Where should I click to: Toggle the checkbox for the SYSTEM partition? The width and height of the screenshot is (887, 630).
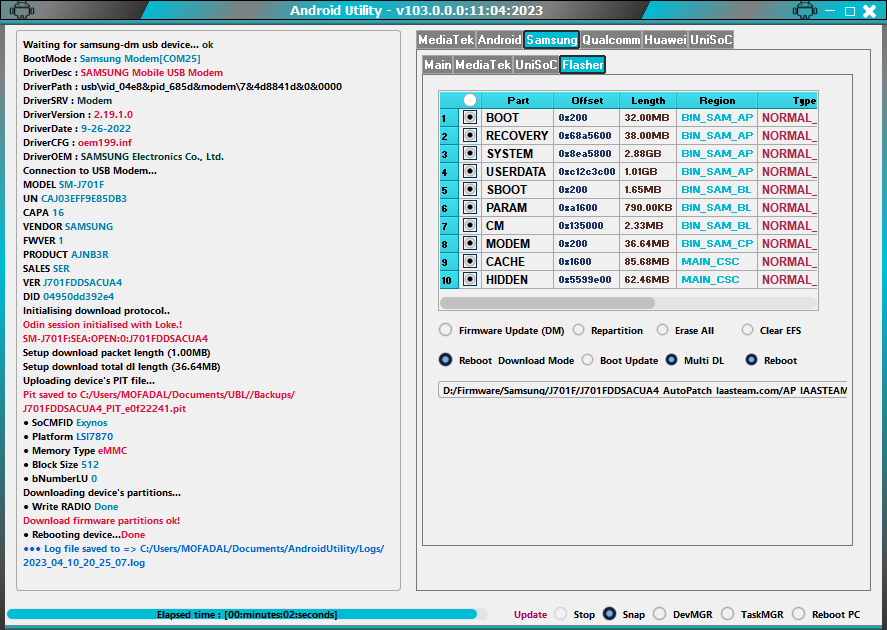(470, 153)
